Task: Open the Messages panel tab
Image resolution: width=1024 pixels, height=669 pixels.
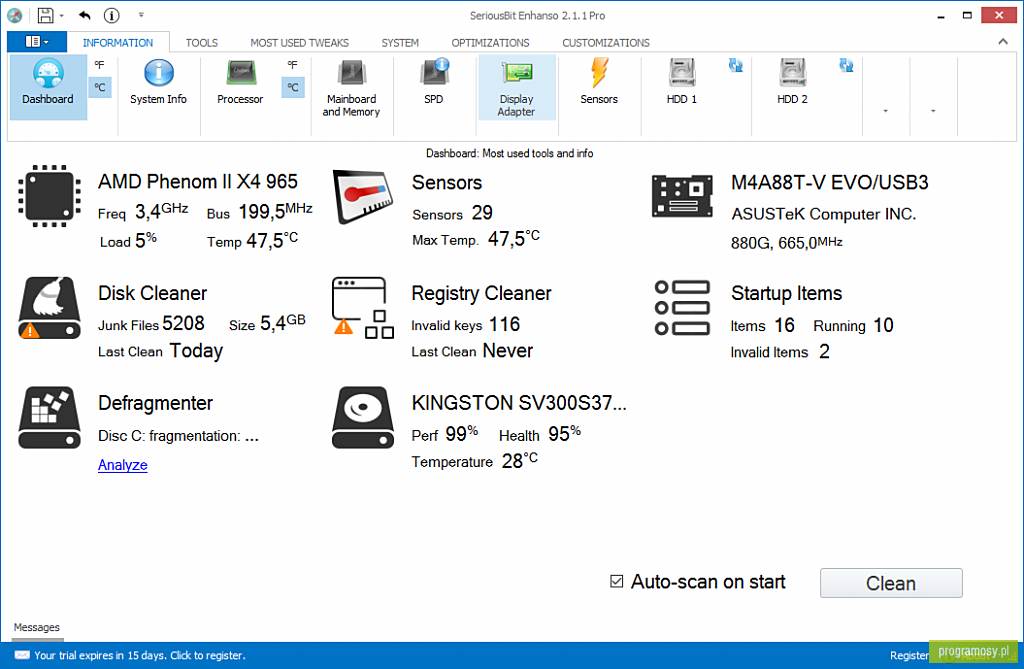Action: 37,627
